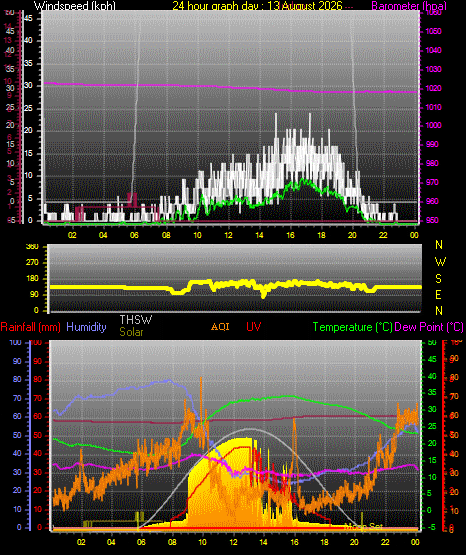Click hour 12 under the windspeed graph

tap(228, 235)
